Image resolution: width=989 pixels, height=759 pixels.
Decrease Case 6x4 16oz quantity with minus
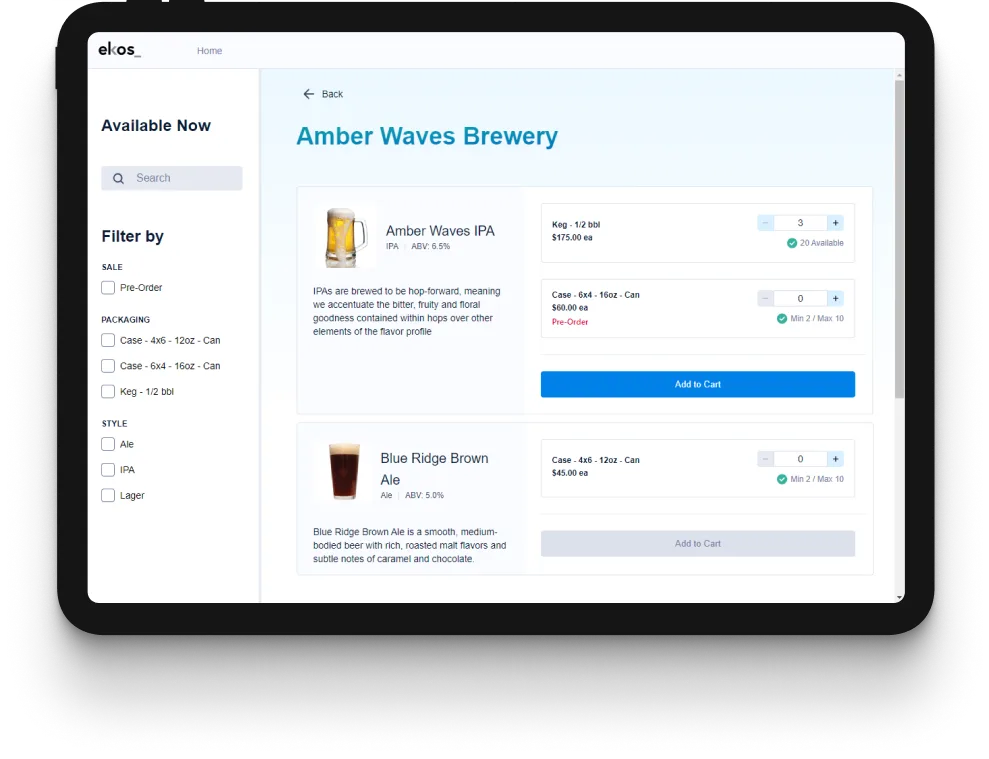point(766,298)
